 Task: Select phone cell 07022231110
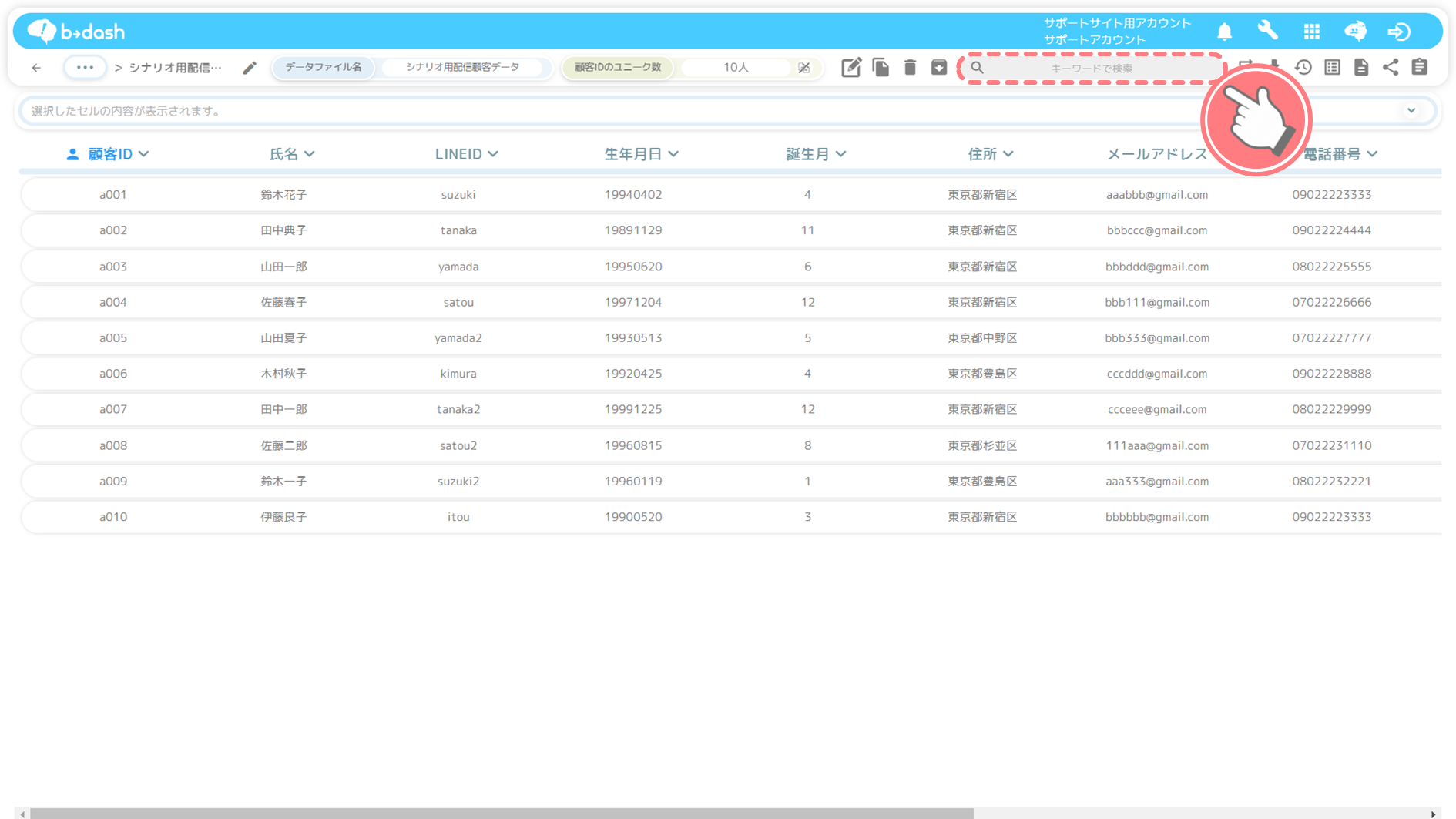point(1332,445)
